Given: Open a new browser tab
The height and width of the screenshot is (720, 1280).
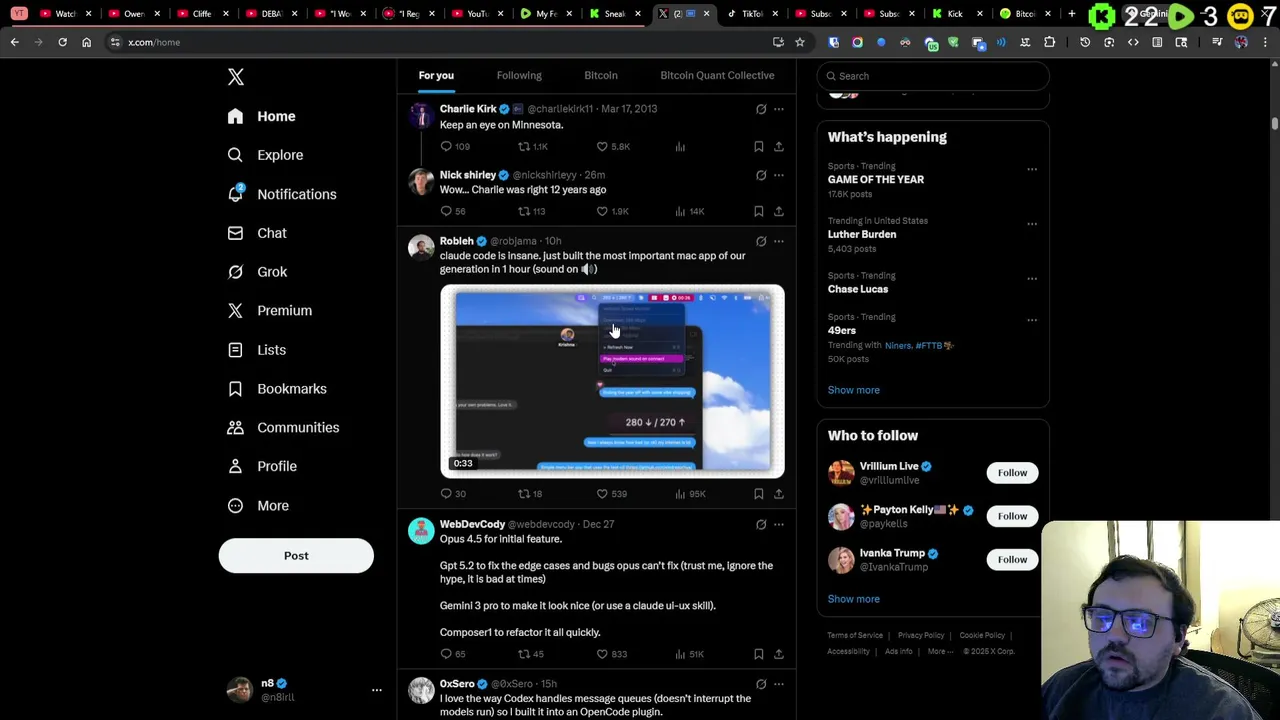Looking at the screenshot, I should (x=1072, y=14).
